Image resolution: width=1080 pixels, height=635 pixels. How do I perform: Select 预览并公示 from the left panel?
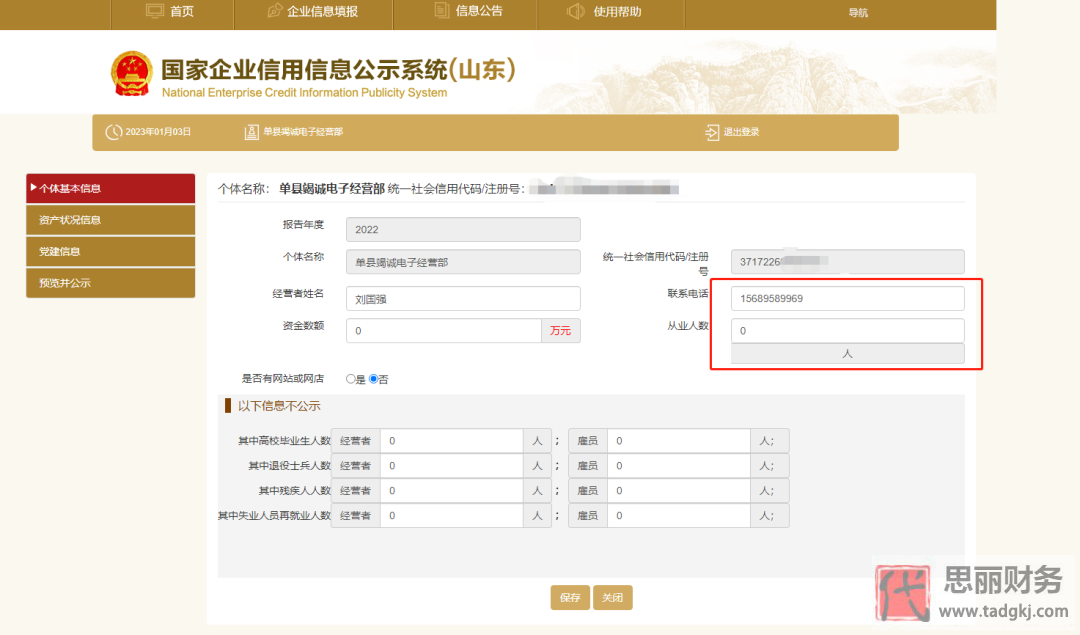(110, 283)
